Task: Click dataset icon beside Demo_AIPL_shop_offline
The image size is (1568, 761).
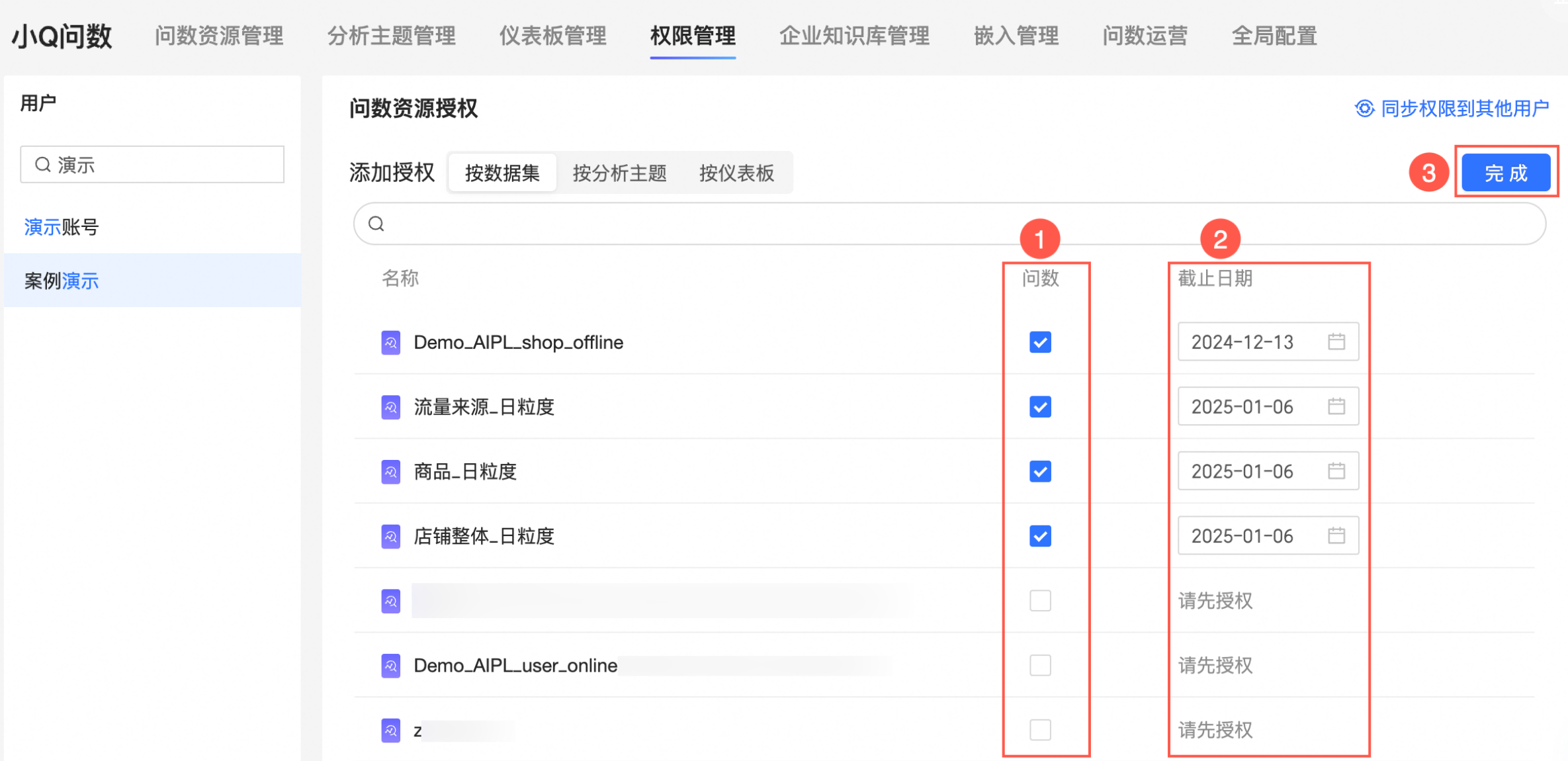Action: click(x=390, y=343)
